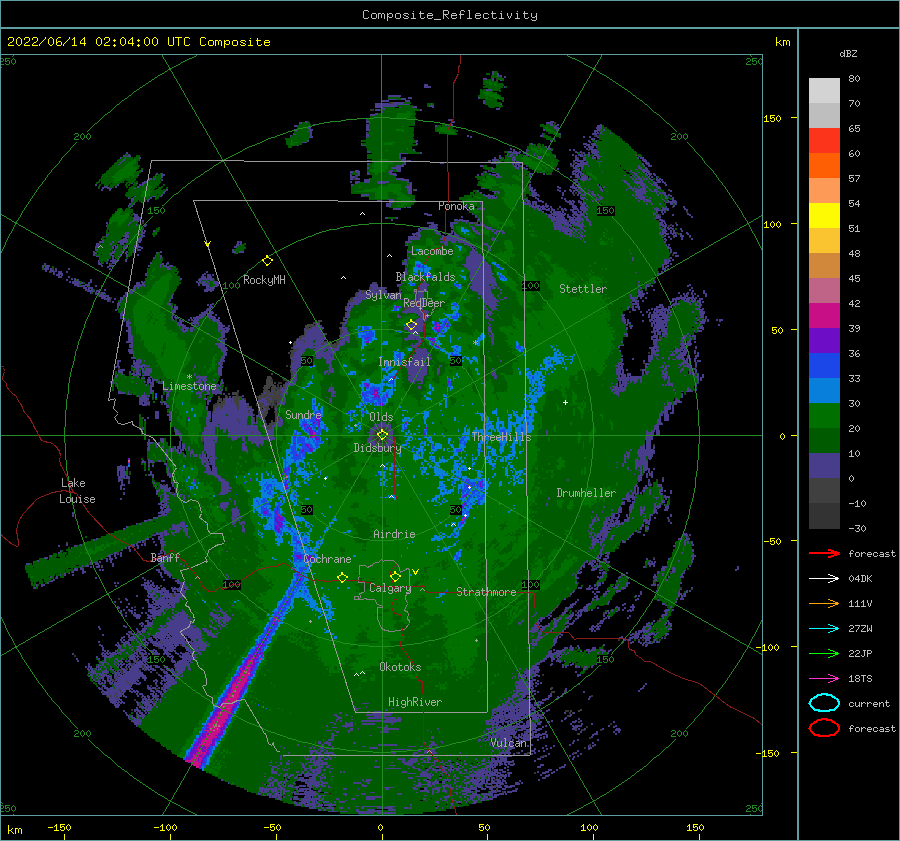900x841 pixels.
Task: Click the RedDeer city label
Action: tap(424, 303)
